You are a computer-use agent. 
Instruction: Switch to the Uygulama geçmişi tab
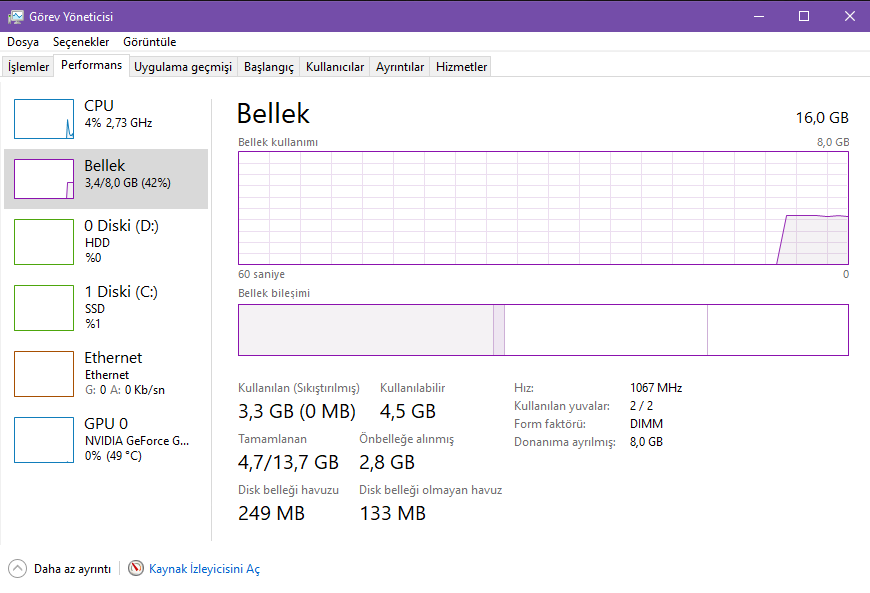183,67
